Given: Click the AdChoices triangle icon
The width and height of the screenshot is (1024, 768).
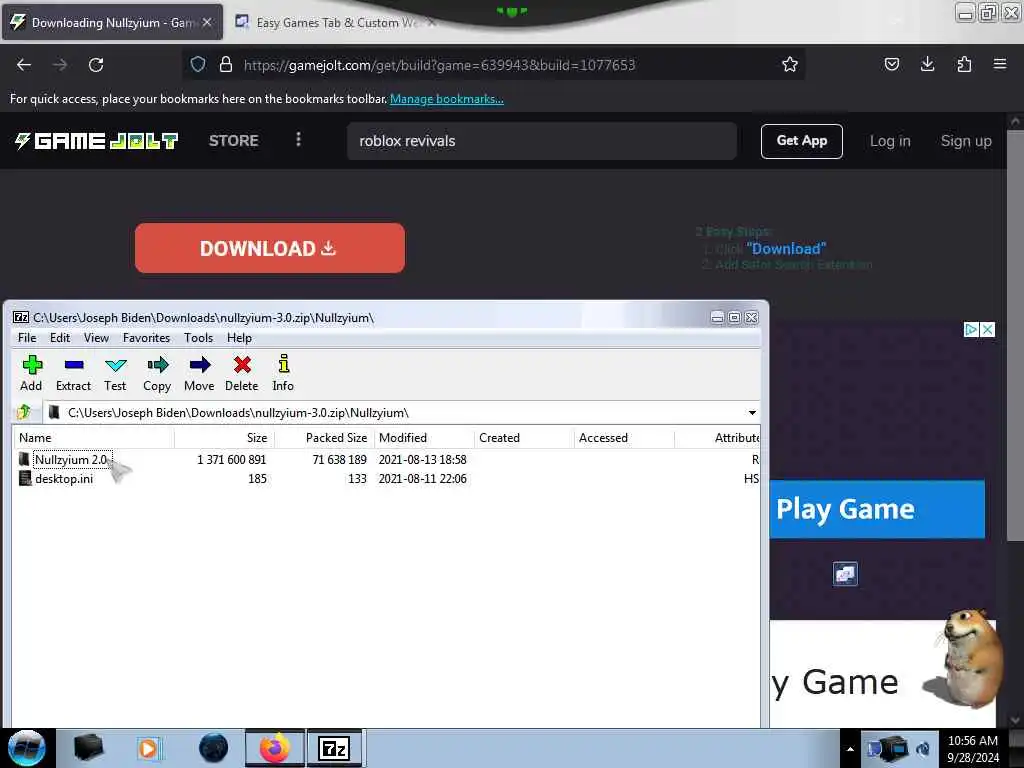Looking at the screenshot, I should 971,330.
